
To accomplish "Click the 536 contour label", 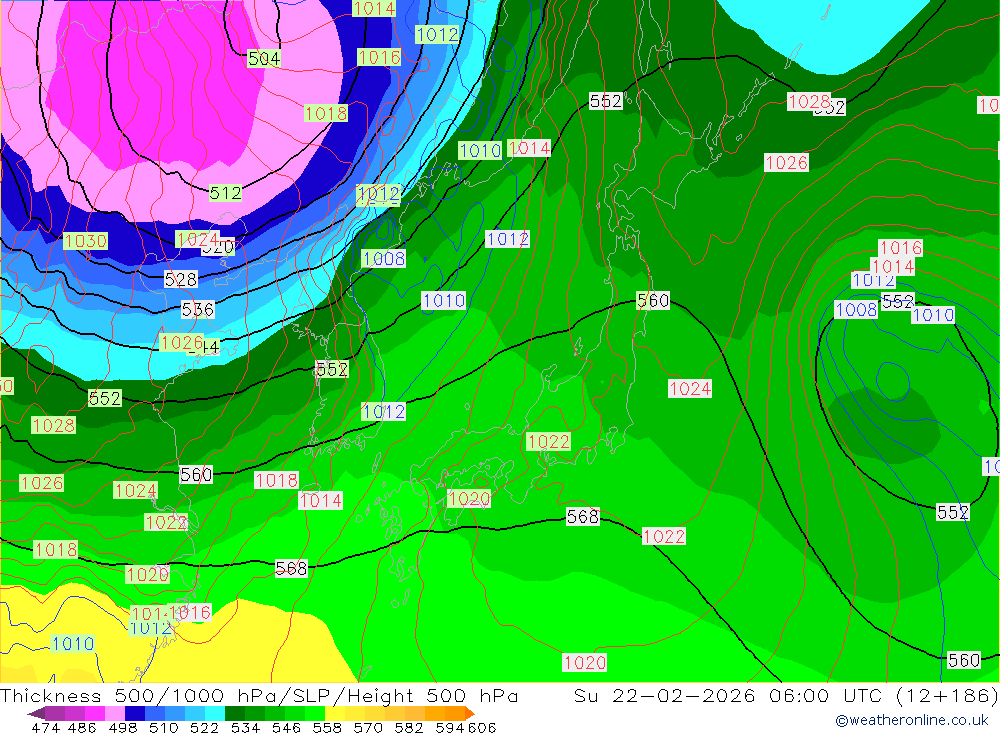I will 198,309.
